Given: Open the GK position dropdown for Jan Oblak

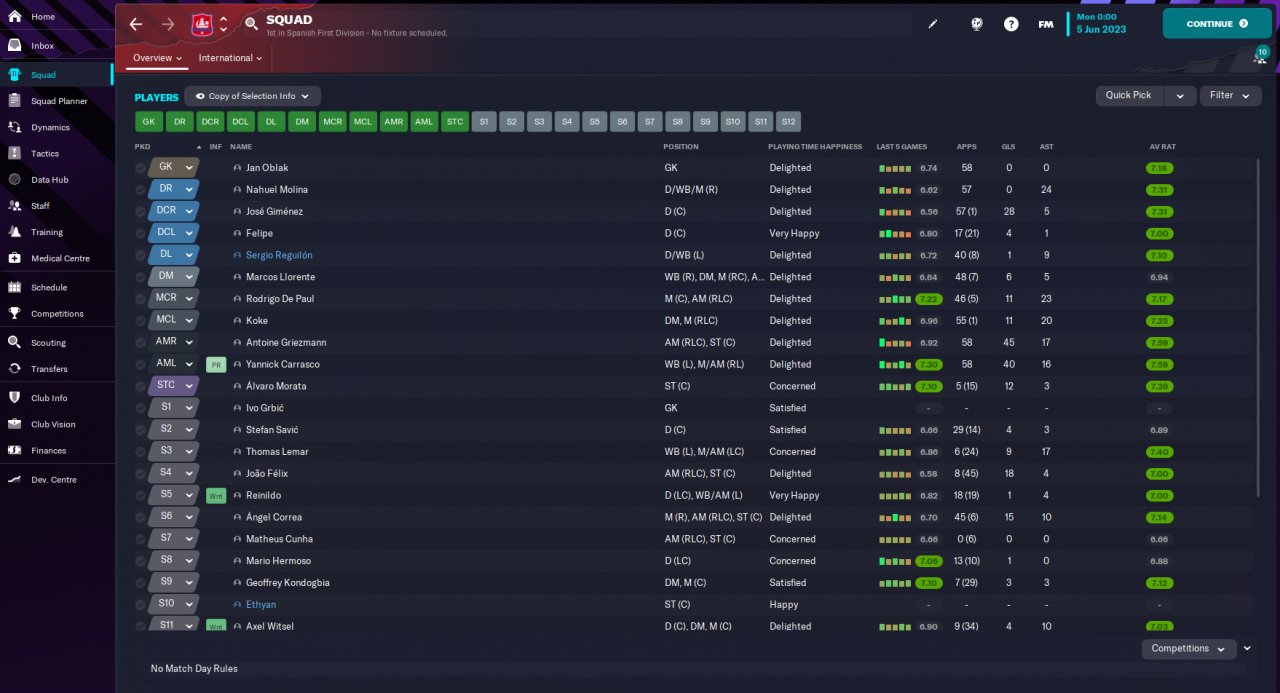Looking at the screenshot, I should click(x=173, y=167).
